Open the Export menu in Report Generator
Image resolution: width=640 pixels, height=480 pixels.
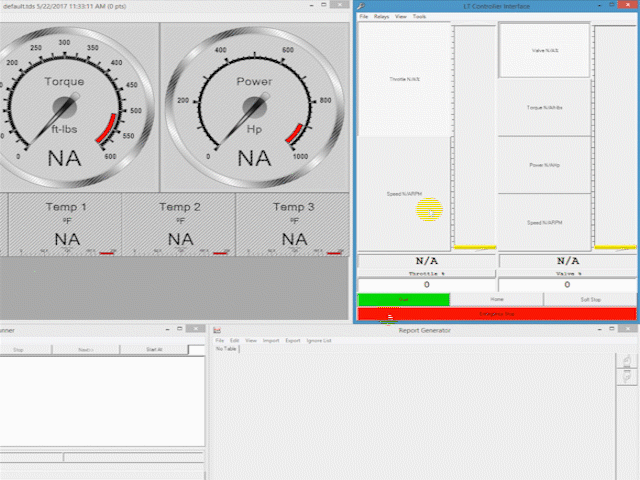(x=293, y=340)
